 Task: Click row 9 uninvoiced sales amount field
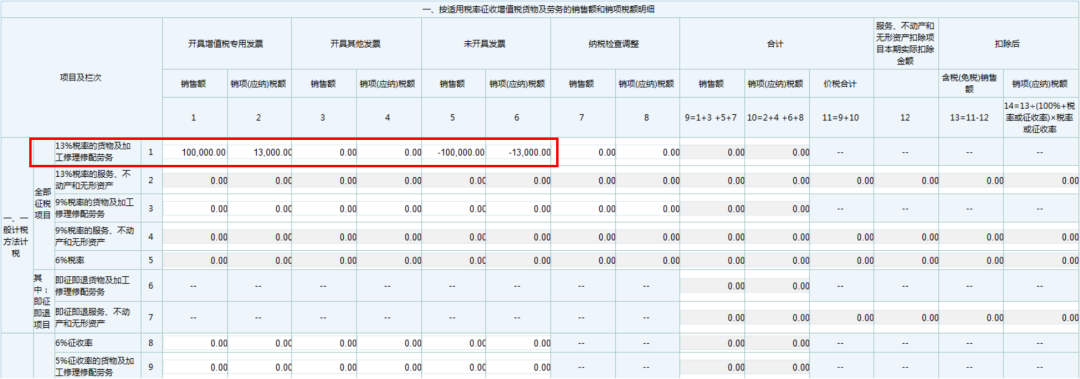[x=453, y=367]
